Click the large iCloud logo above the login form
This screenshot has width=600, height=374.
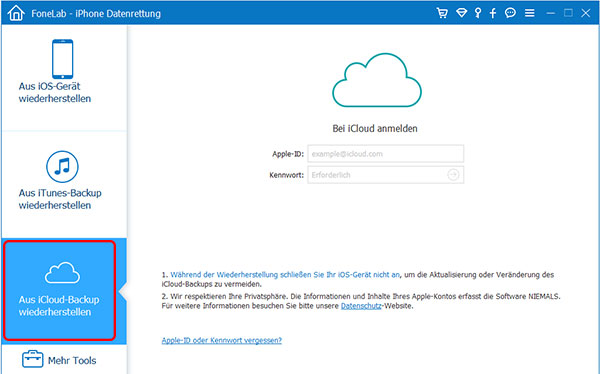click(x=377, y=80)
